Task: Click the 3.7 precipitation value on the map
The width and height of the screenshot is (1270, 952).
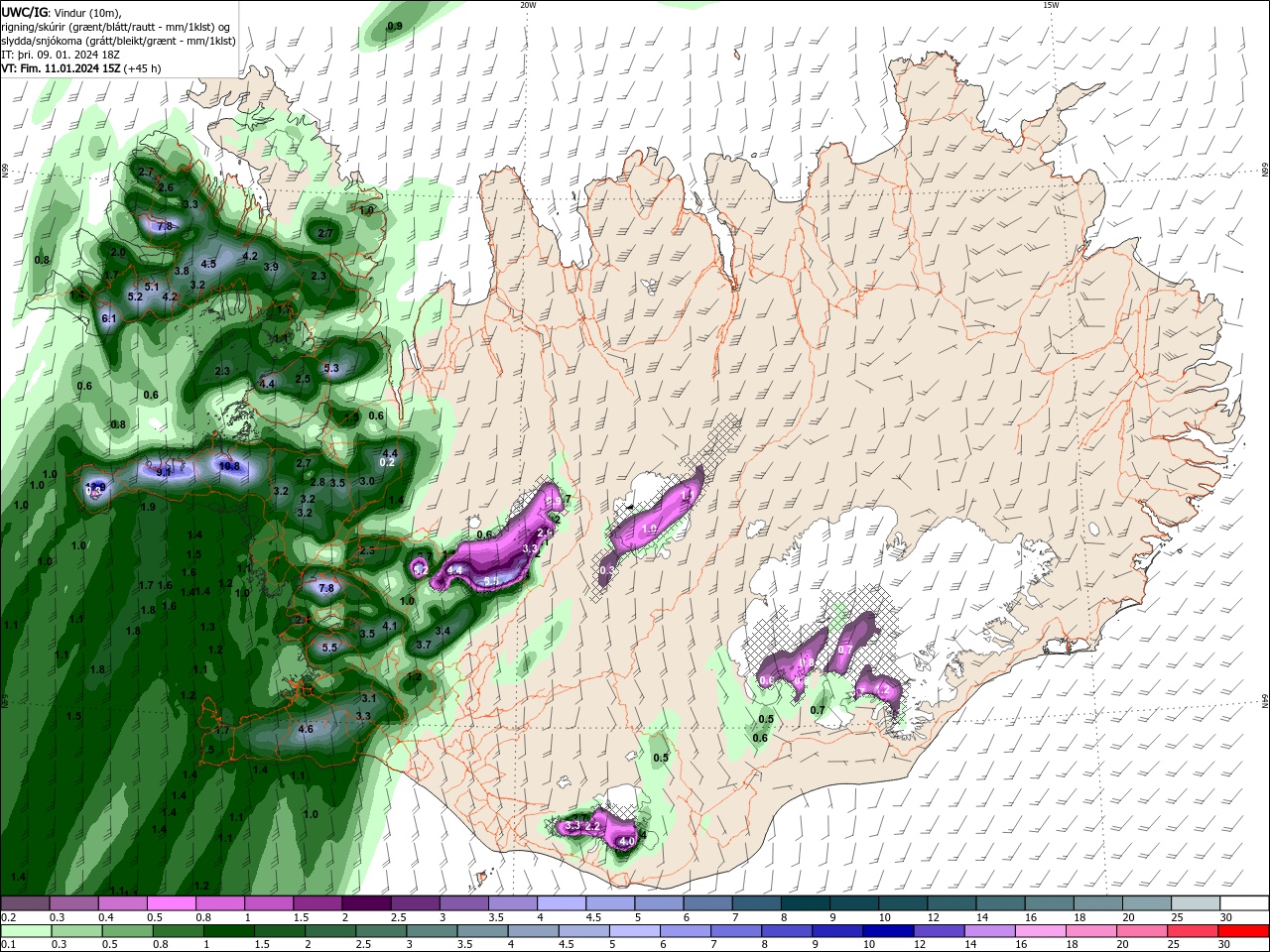Action: pos(424,645)
